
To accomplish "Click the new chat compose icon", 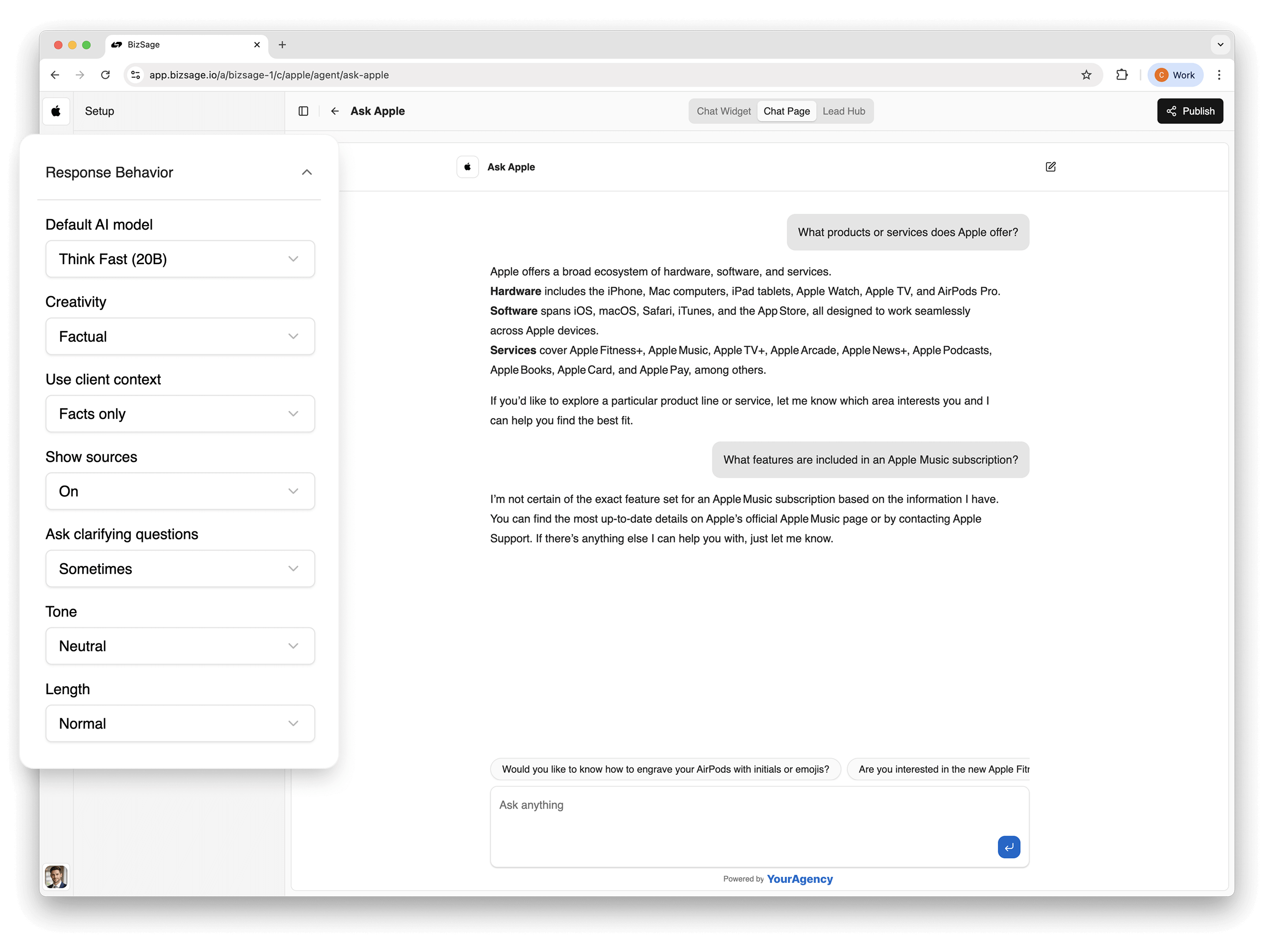I will 1050,167.
